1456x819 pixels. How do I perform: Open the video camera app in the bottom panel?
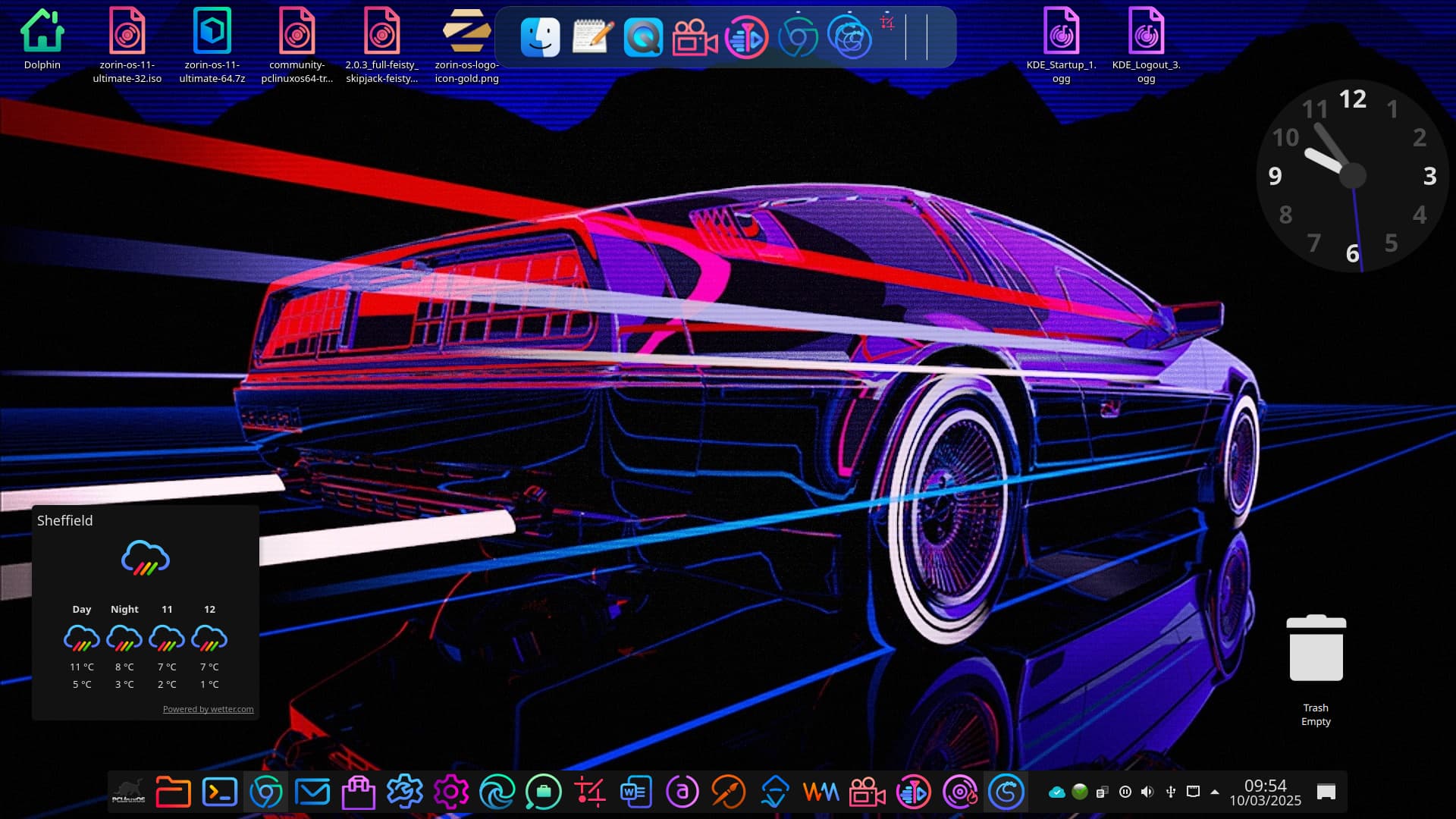(x=868, y=792)
